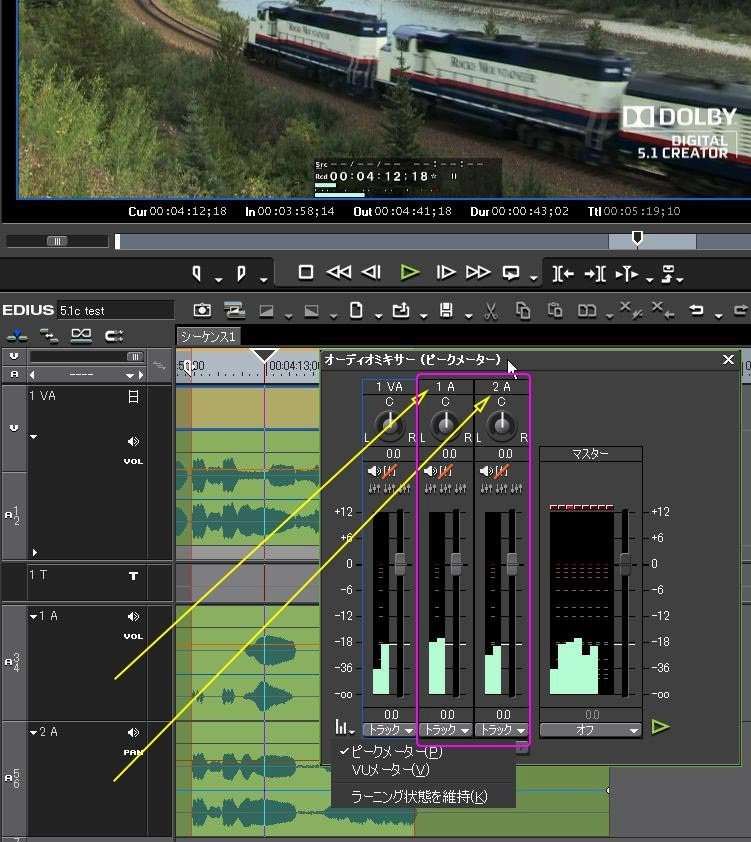The width and height of the screenshot is (751, 842).
Task: Expand the 1 VA audio expander arrow
Action: point(35,552)
